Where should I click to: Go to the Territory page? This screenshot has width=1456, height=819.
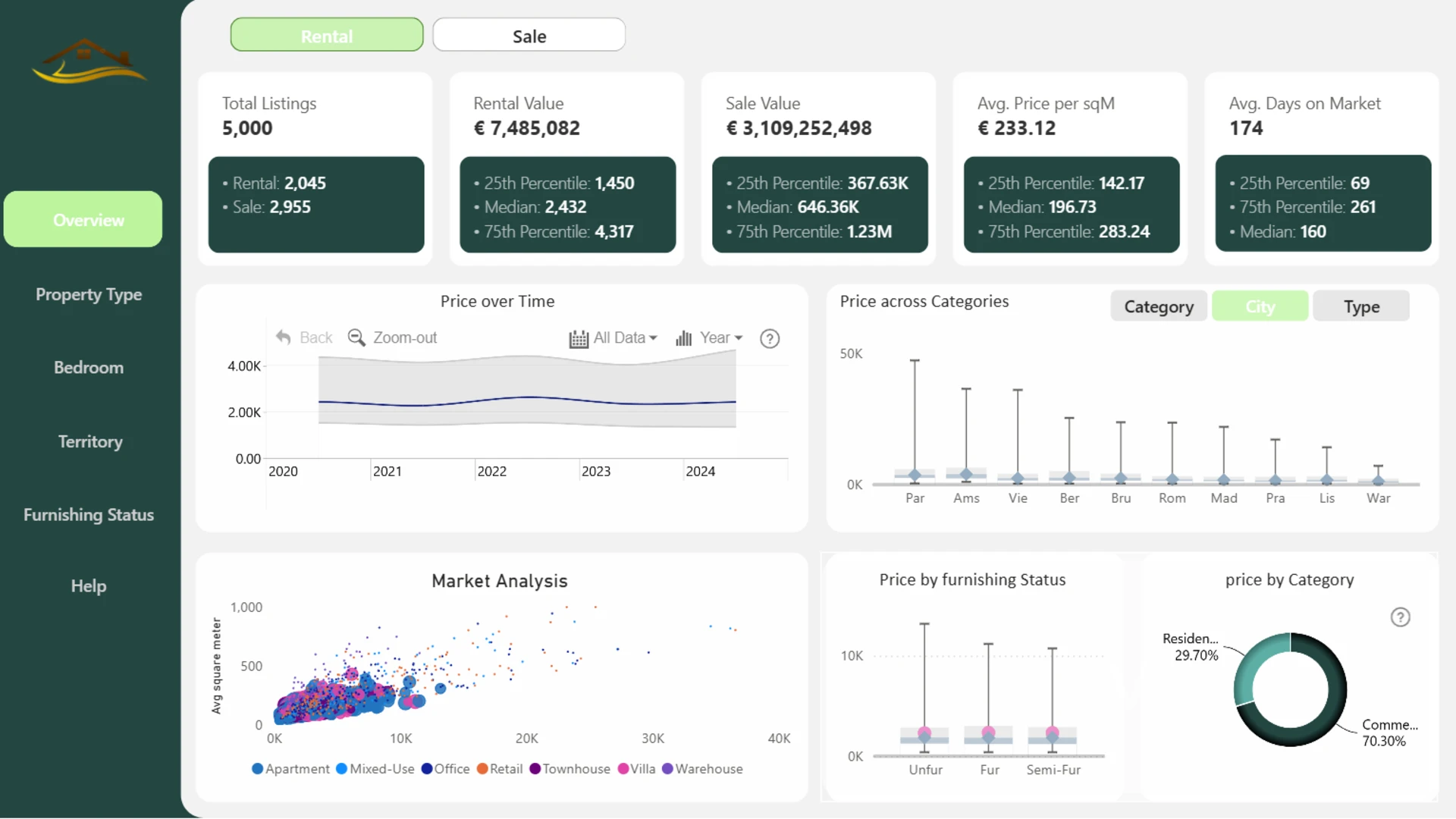coord(90,441)
